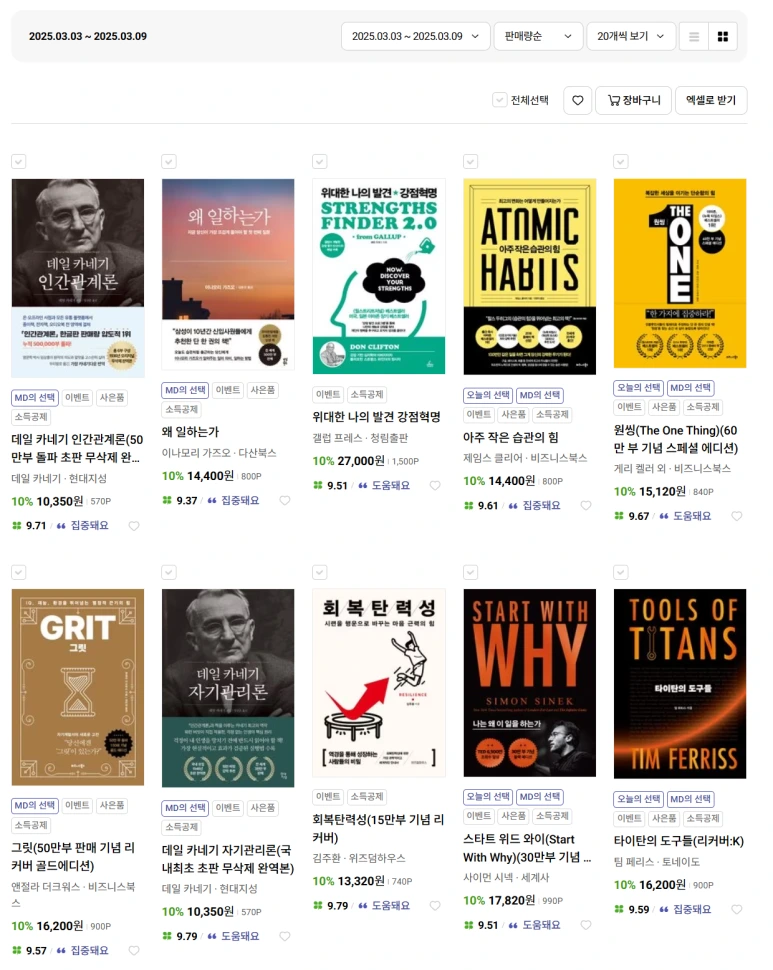
Task: Click the 장바구니 cart button
Action: (x=634, y=100)
